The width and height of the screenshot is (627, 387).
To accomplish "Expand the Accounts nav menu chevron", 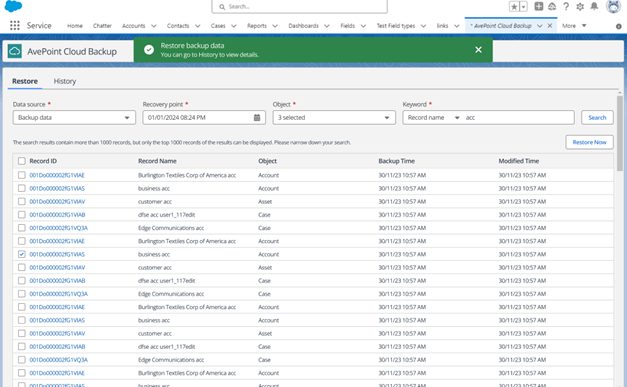I will 154,26.
